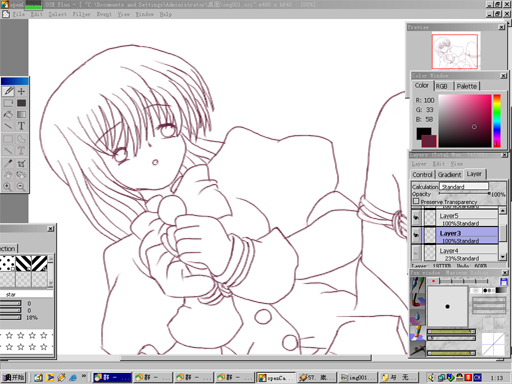
Task: Click the layer list scroll down arrow
Action: tap(502, 257)
